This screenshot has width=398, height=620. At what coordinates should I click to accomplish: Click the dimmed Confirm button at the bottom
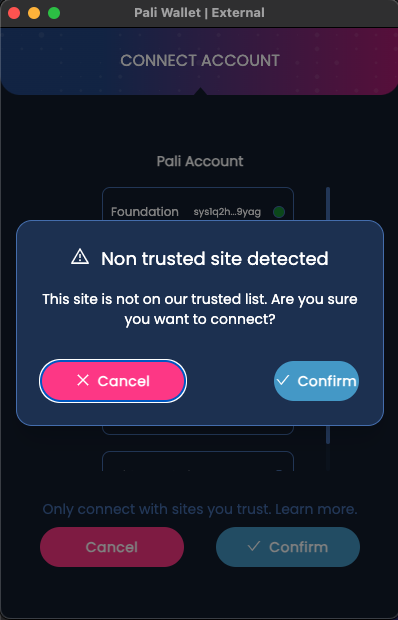288,547
